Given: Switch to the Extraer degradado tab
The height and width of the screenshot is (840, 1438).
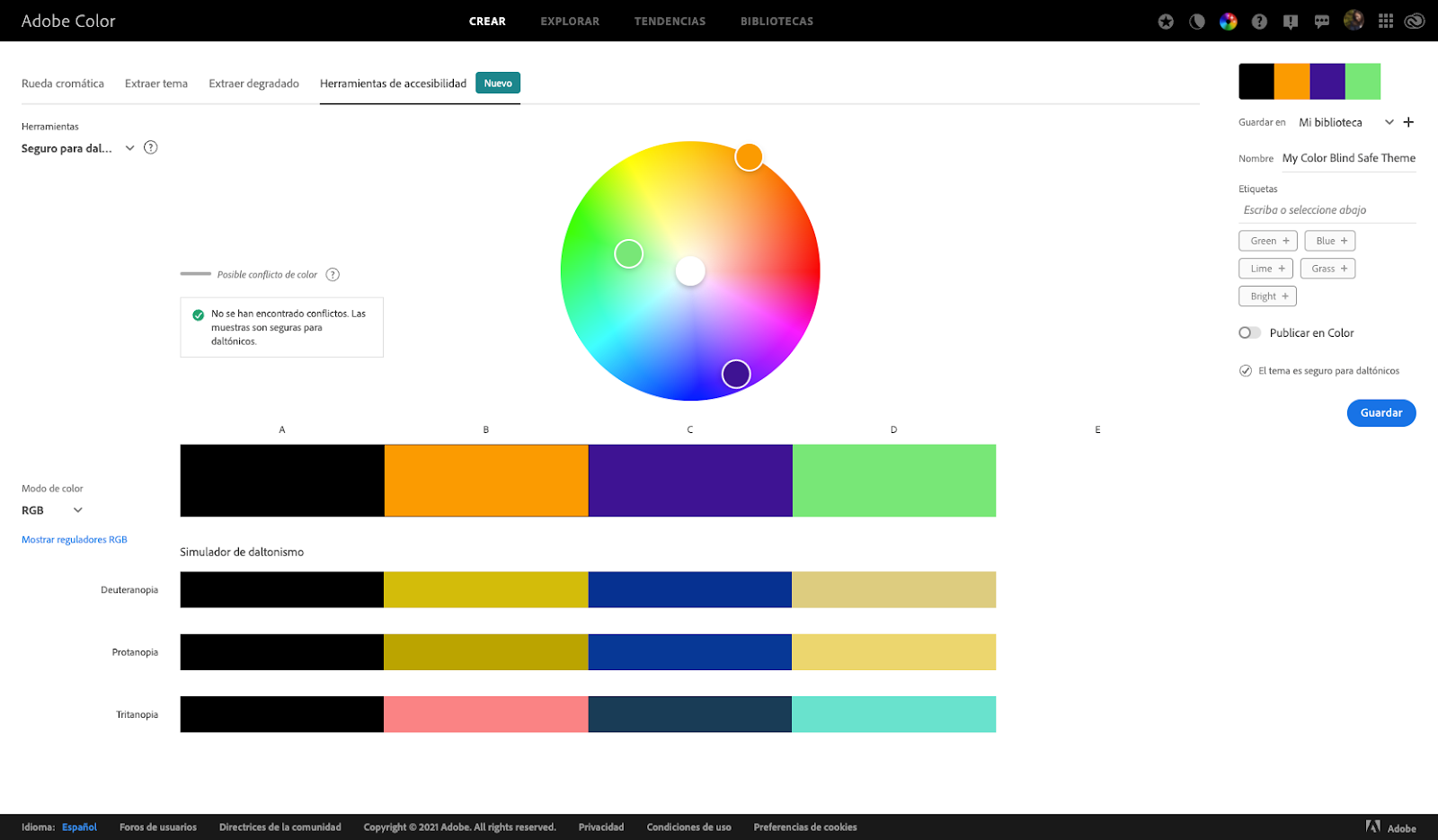Looking at the screenshot, I should tap(253, 83).
